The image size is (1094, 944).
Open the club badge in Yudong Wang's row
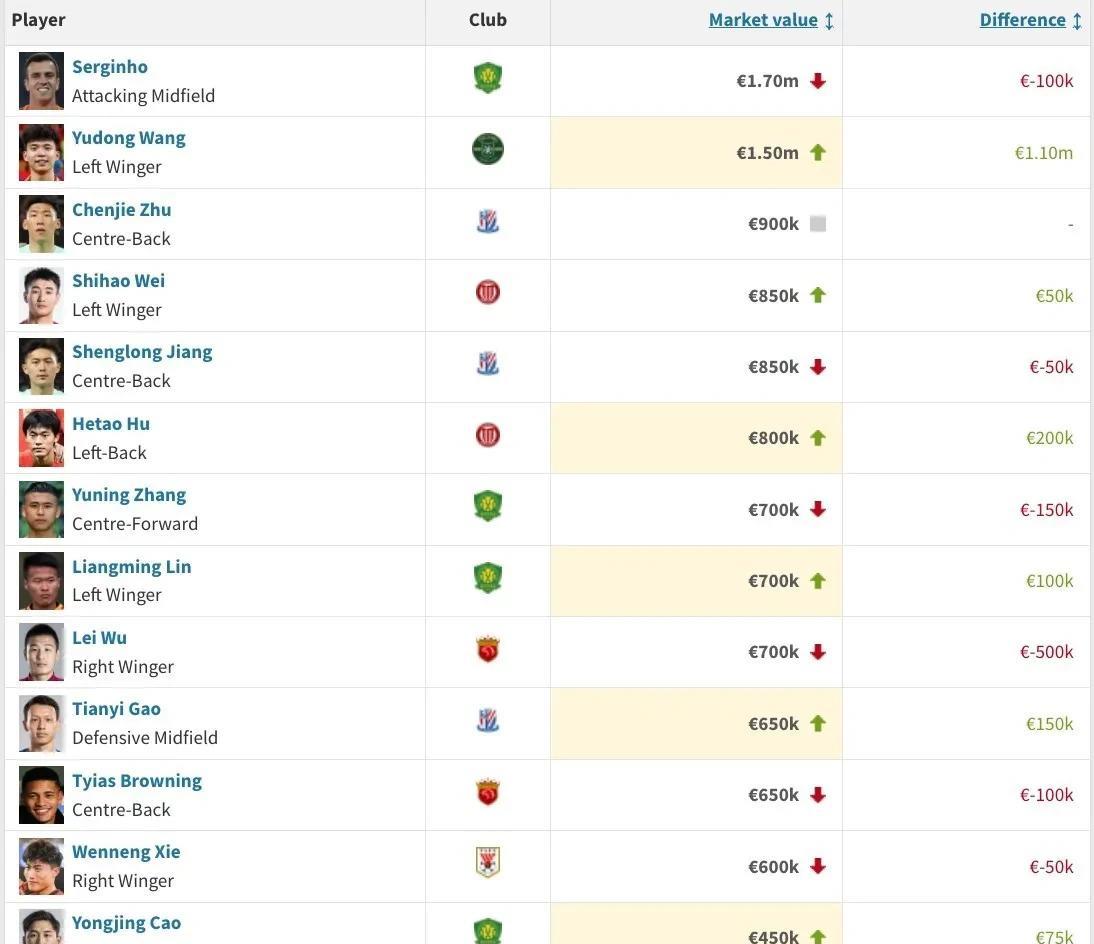tap(488, 149)
